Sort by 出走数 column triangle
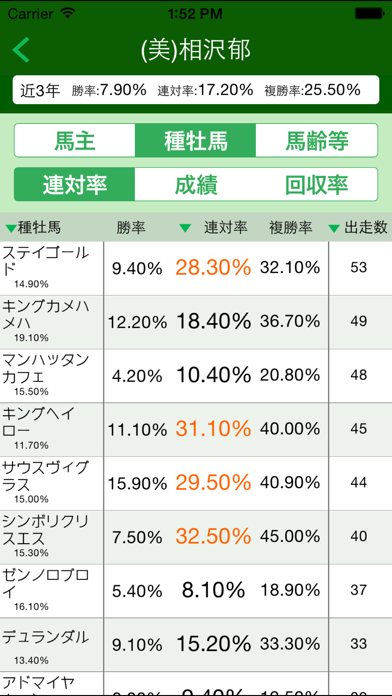The image size is (392, 696). pyautogui.click(x=334, y=229)
